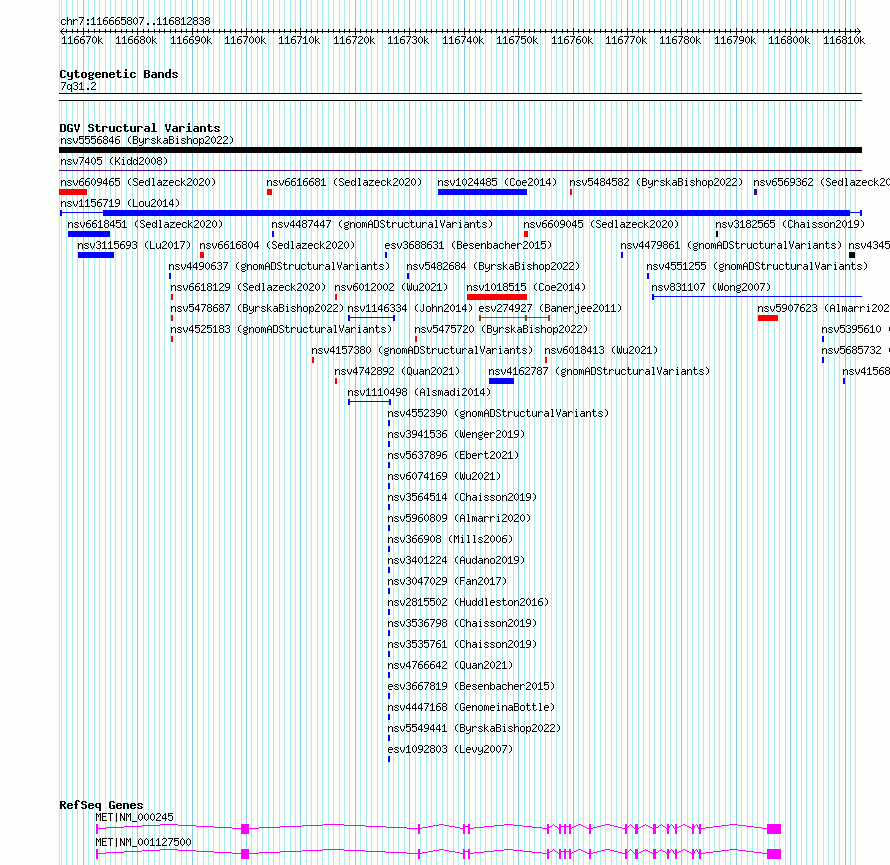This screenshot has width=890, height=865.
Task: Select the blue span glyph under nsv1110498
Action: (x=370, y=402)
